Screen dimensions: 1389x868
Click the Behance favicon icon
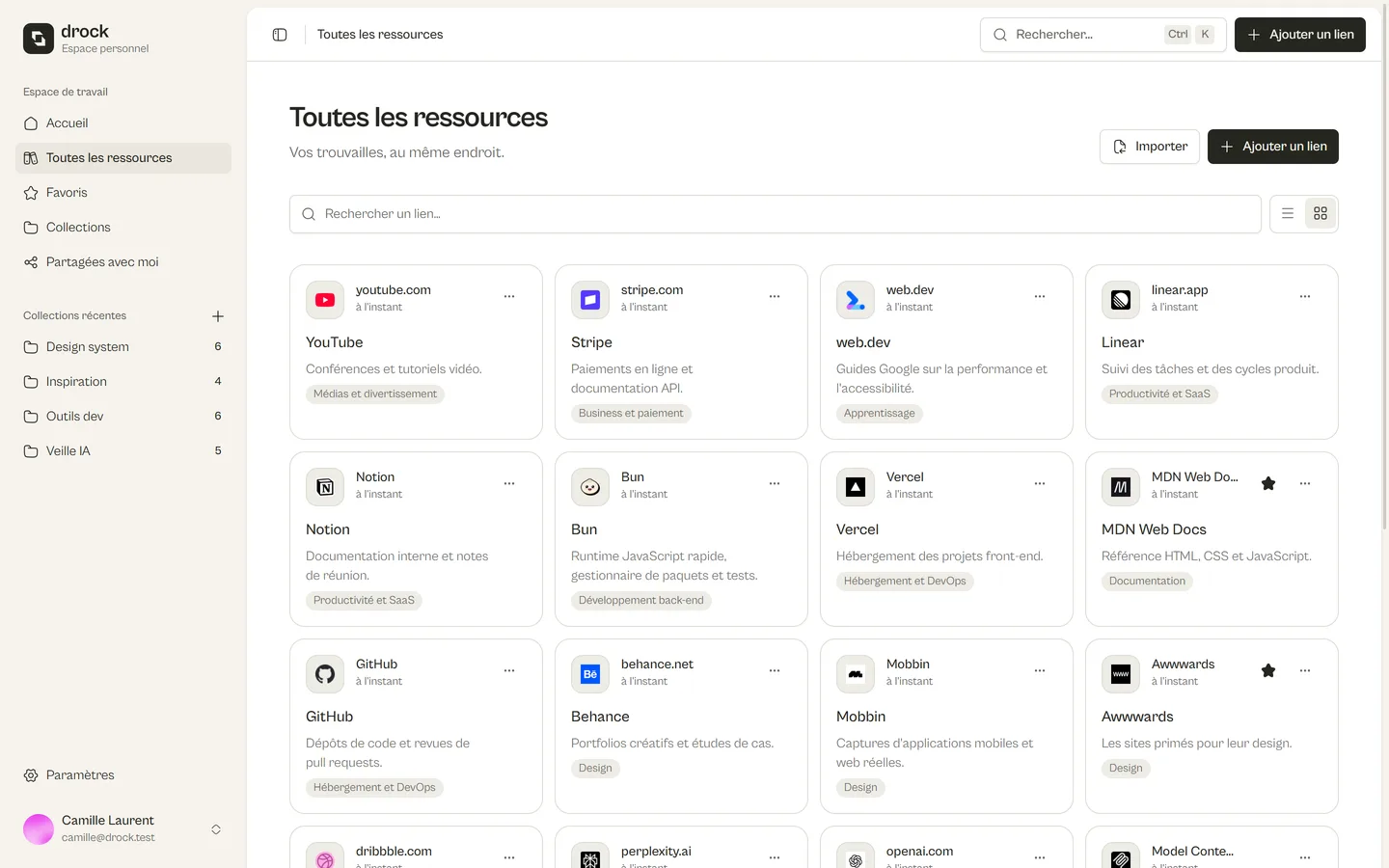[590, 674]
